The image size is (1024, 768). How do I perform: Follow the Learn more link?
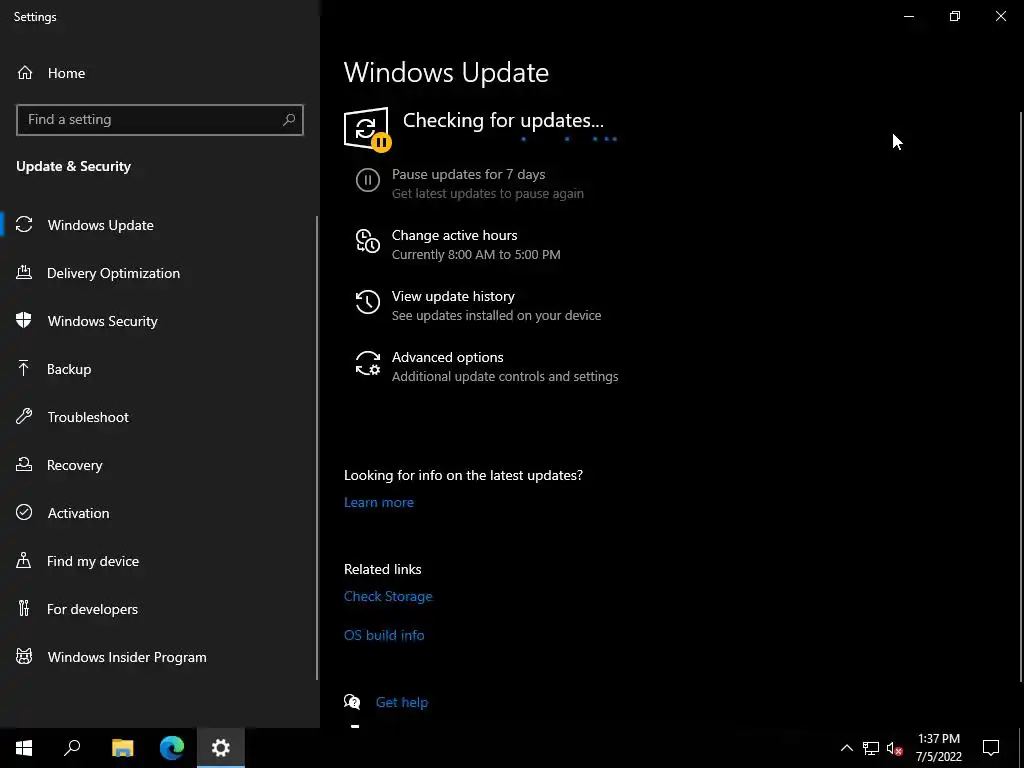tap(379, 502)
